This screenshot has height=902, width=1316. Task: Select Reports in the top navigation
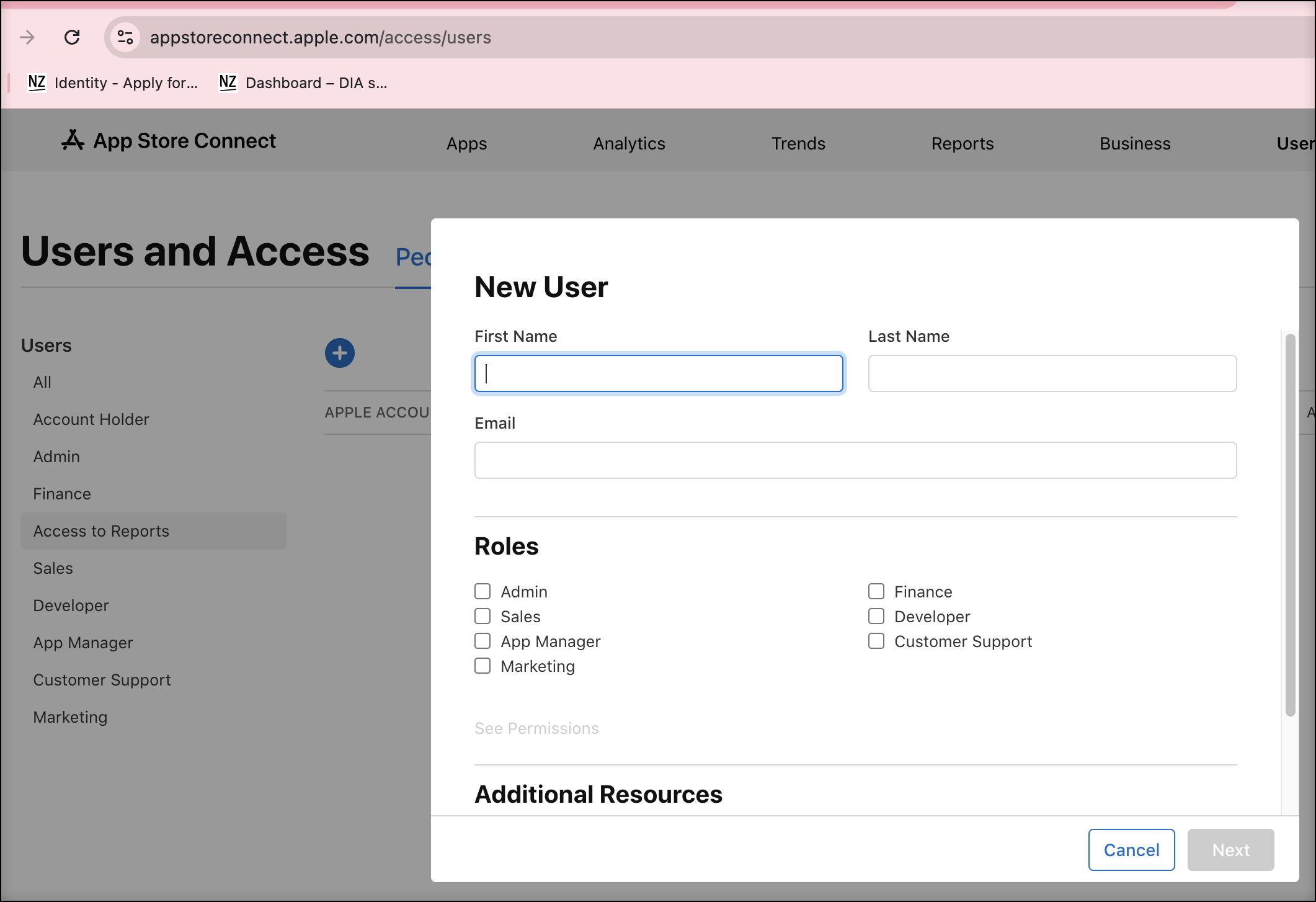[x=962, y=143]
